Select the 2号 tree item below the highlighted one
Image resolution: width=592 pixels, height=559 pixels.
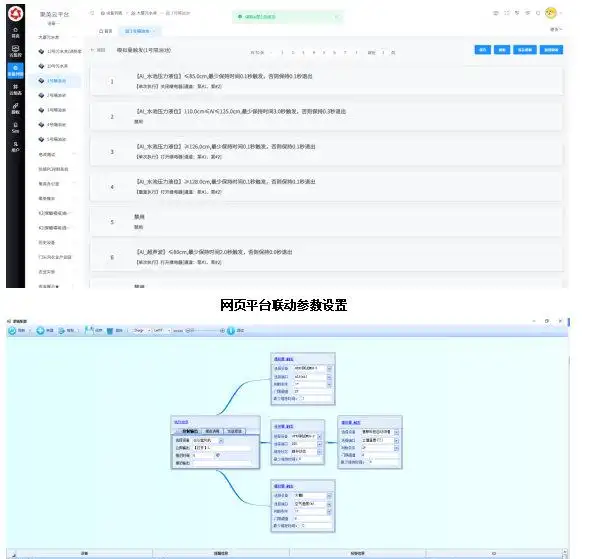pos(54,95)
